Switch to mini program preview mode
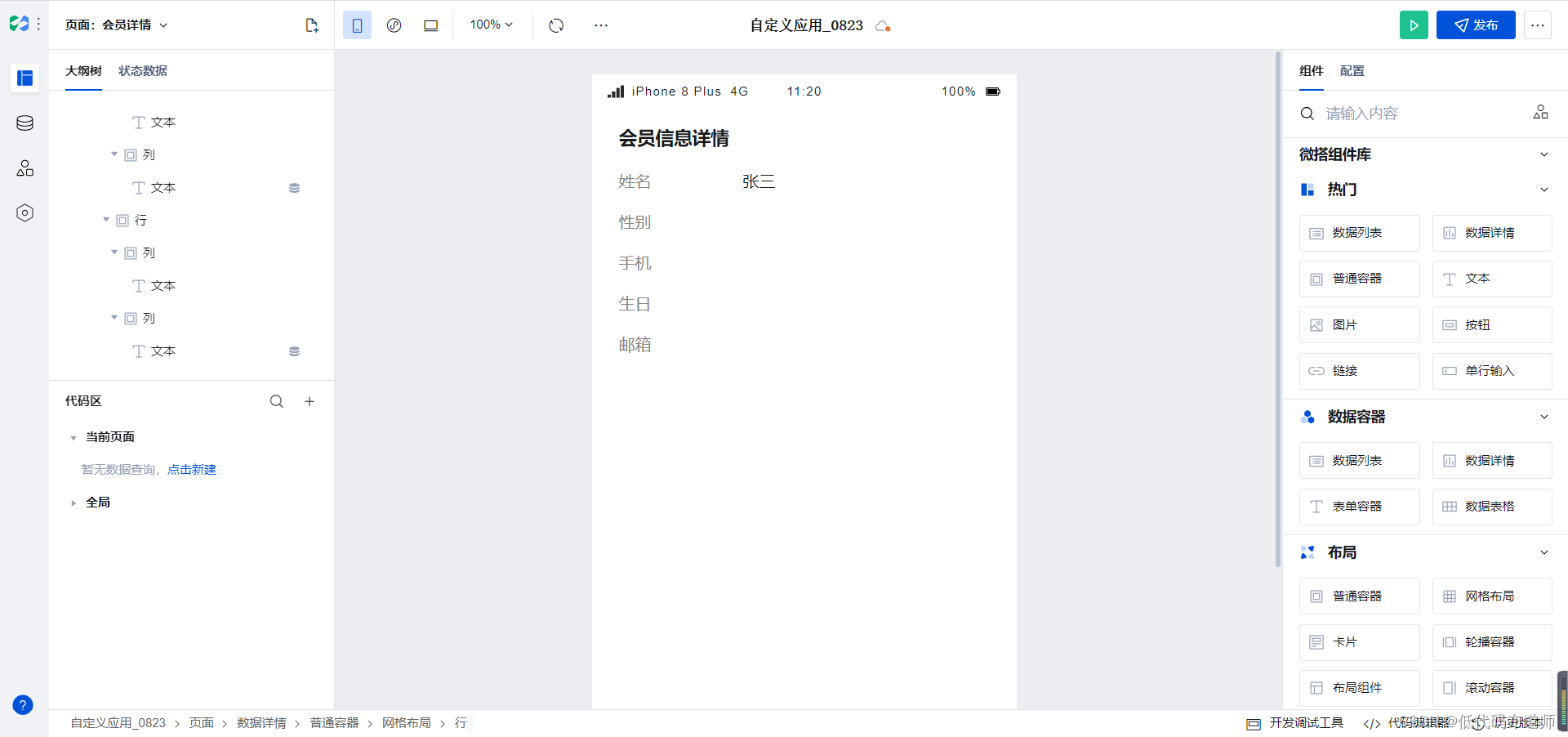Viewport: 1568px width, 737px height. 394,25
